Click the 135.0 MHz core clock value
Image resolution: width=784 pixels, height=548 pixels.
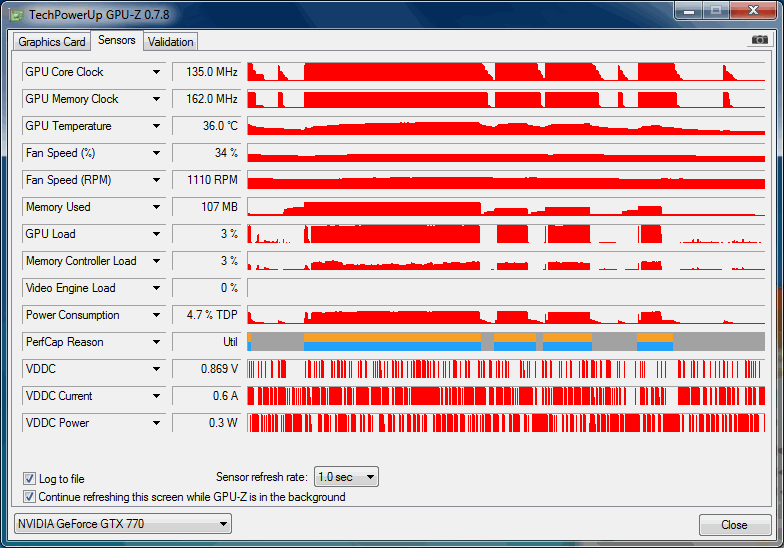(x=206, y=72)
